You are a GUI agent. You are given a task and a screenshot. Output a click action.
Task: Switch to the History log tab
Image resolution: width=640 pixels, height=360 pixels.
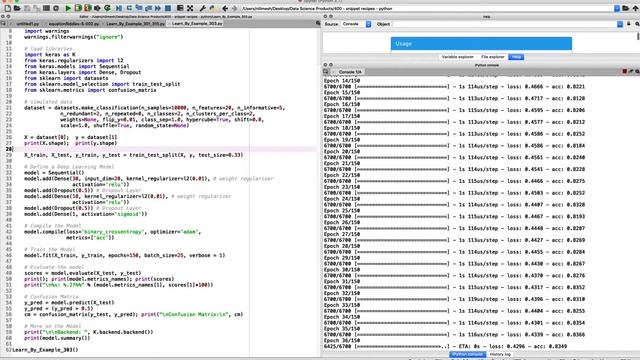[500, 354]
